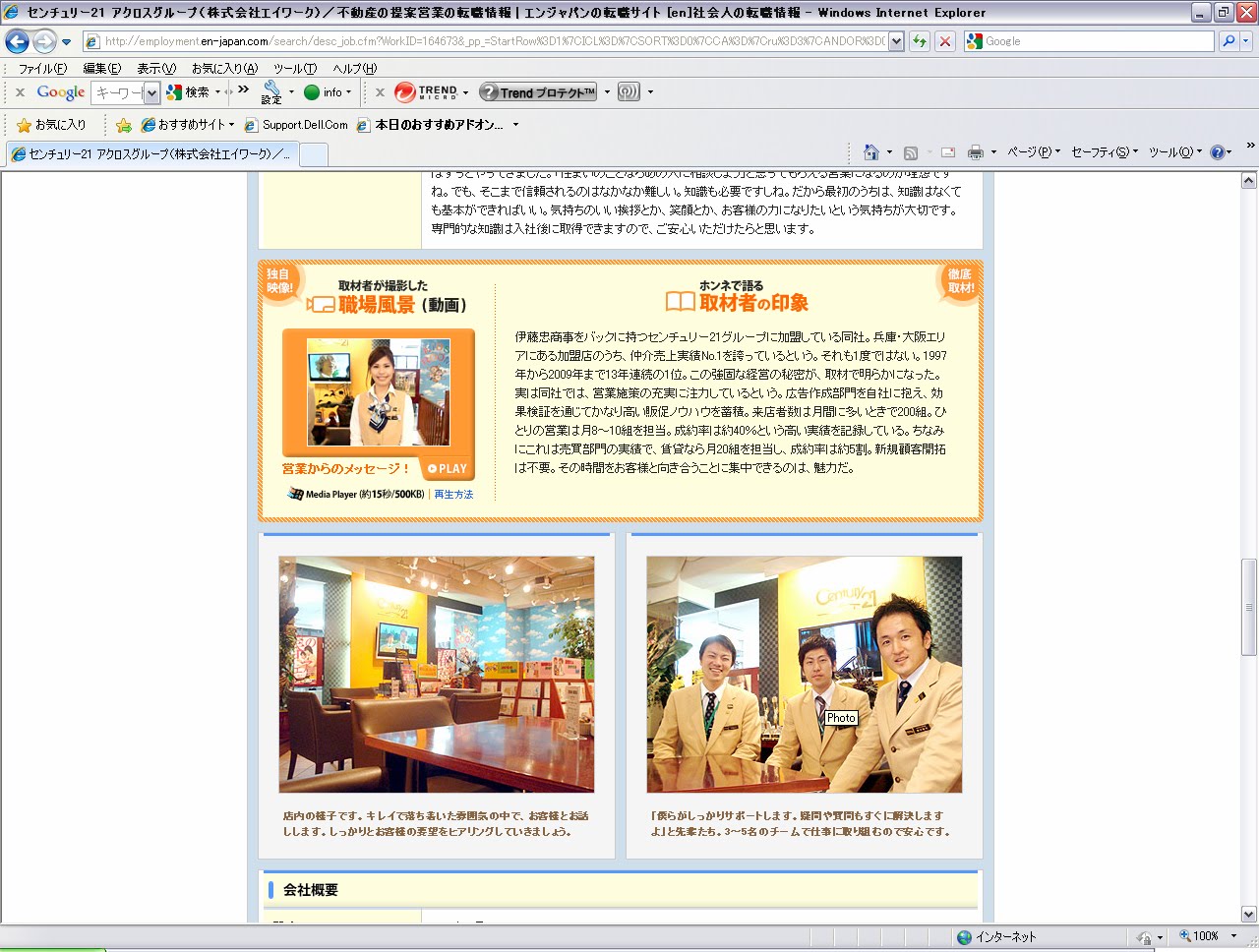Click the photo of three staff members

(x=804, y=675)
